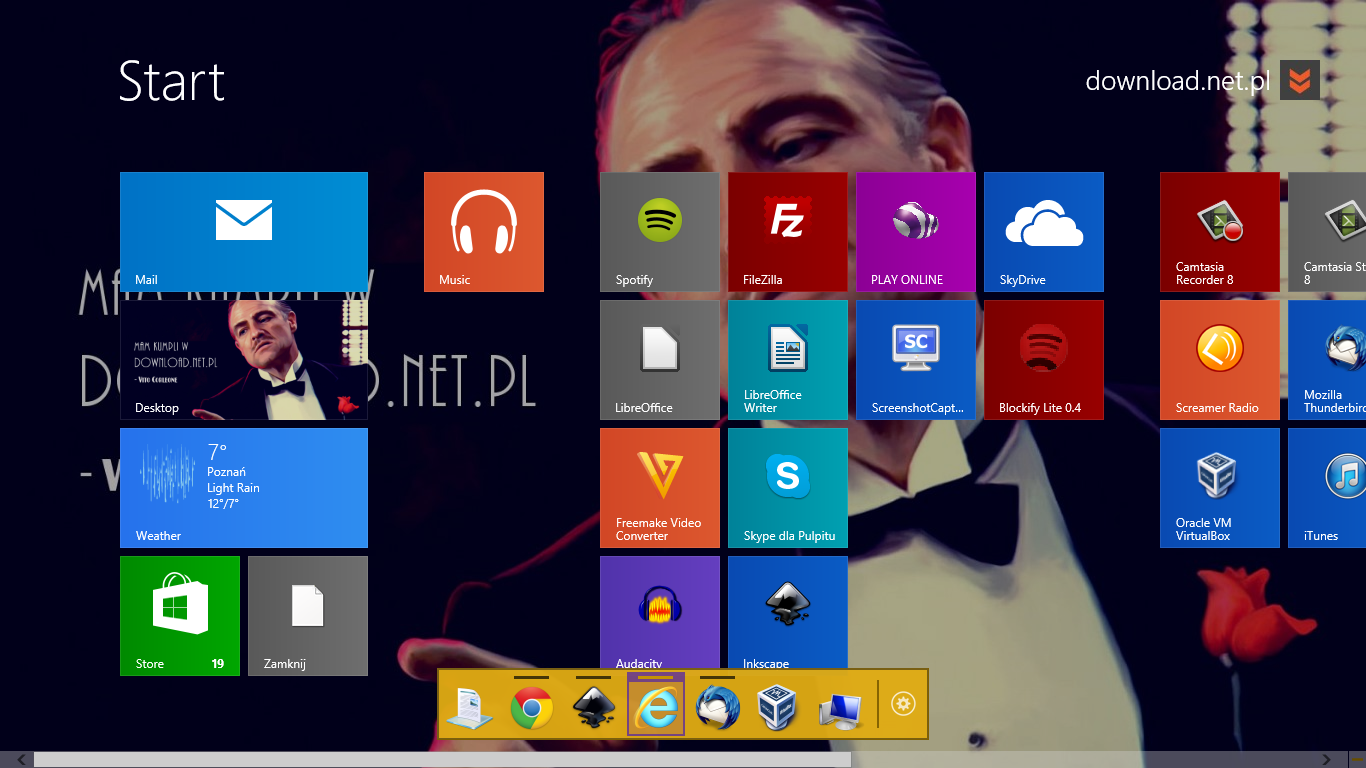
Task: Click the scrollbar left arrow
Action: point(19,760)
